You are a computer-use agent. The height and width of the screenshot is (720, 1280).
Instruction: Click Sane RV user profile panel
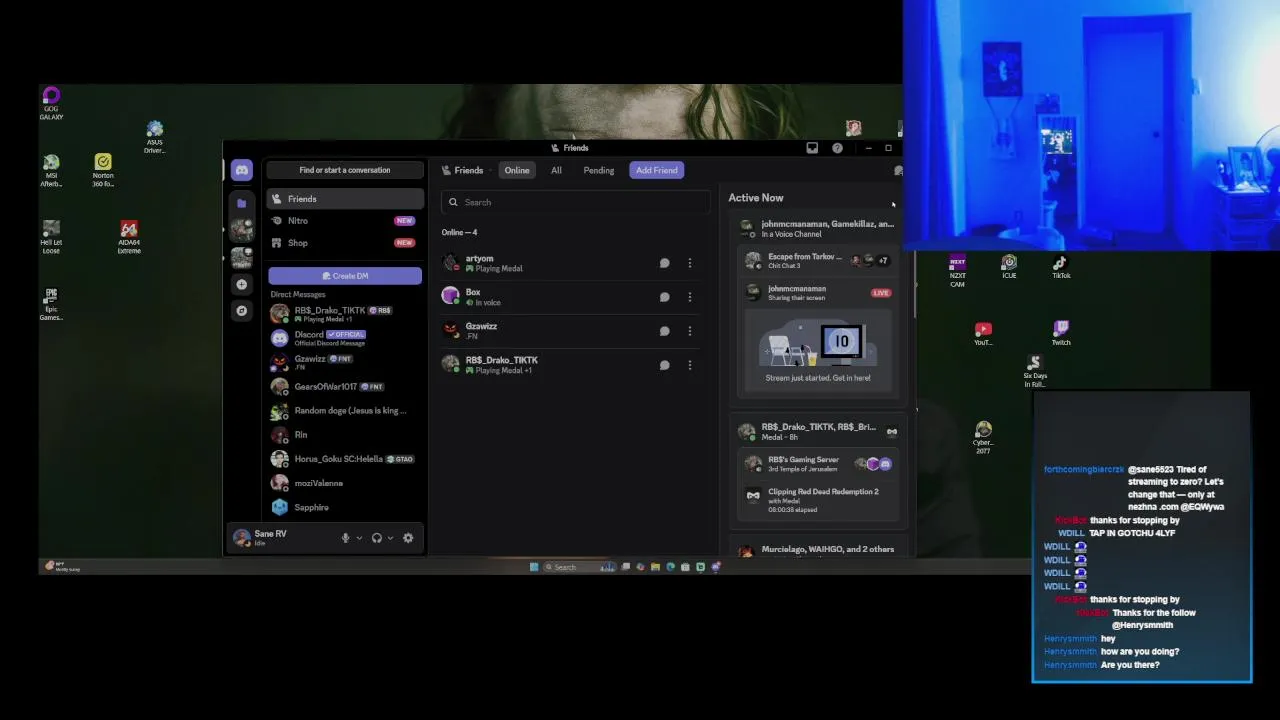click(x=280, y=538)
